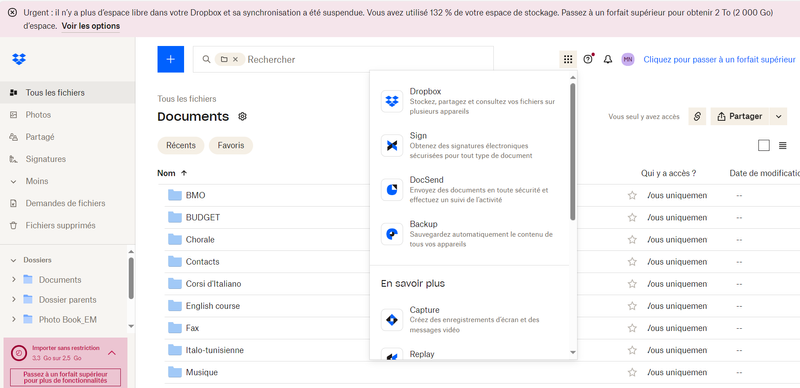The height and width of the screenshot is (388, 800).
Task: Open the dropdown arrow beside Partager
Action: (x=778, y=116)
